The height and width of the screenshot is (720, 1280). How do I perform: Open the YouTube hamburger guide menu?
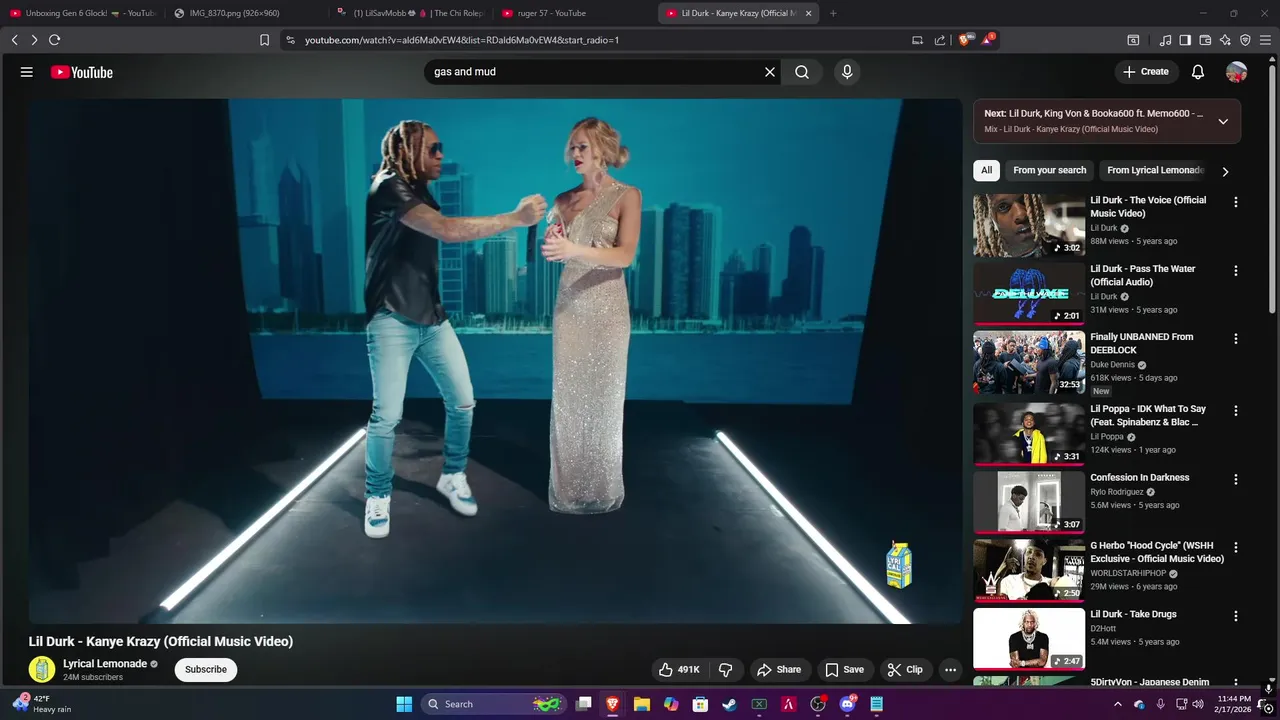click(x=27, y=72)
